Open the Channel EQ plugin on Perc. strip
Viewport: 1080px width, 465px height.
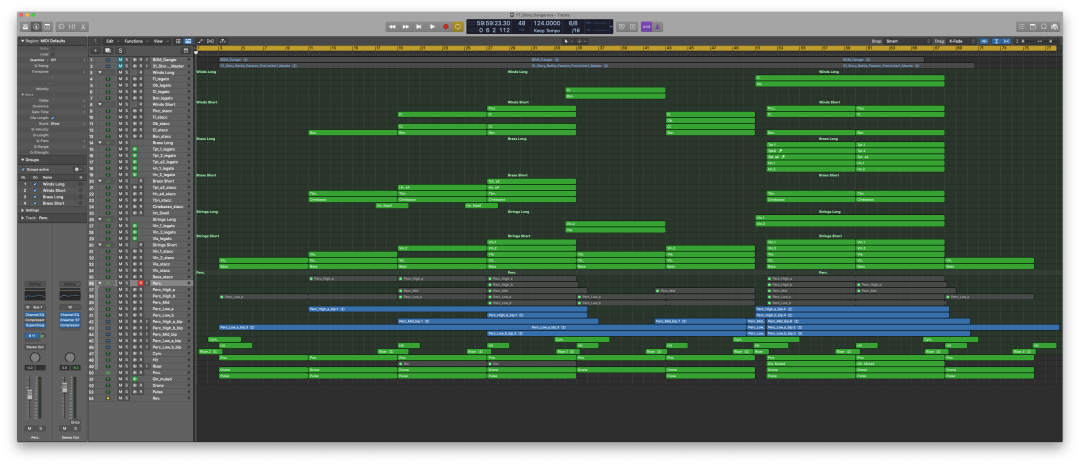[x=34, y=315]
